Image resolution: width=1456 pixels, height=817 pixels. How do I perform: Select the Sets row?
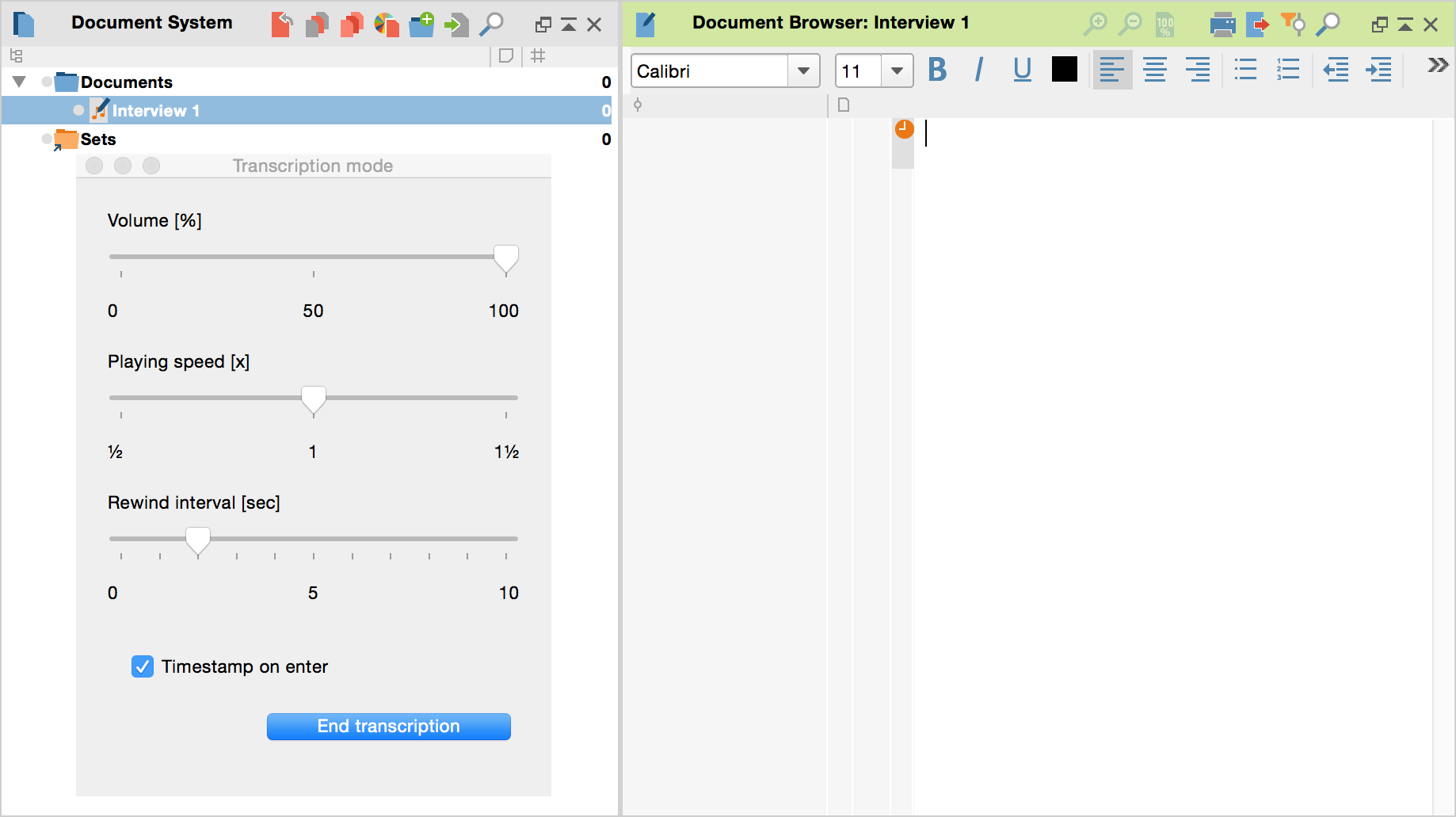click(307, 139)
